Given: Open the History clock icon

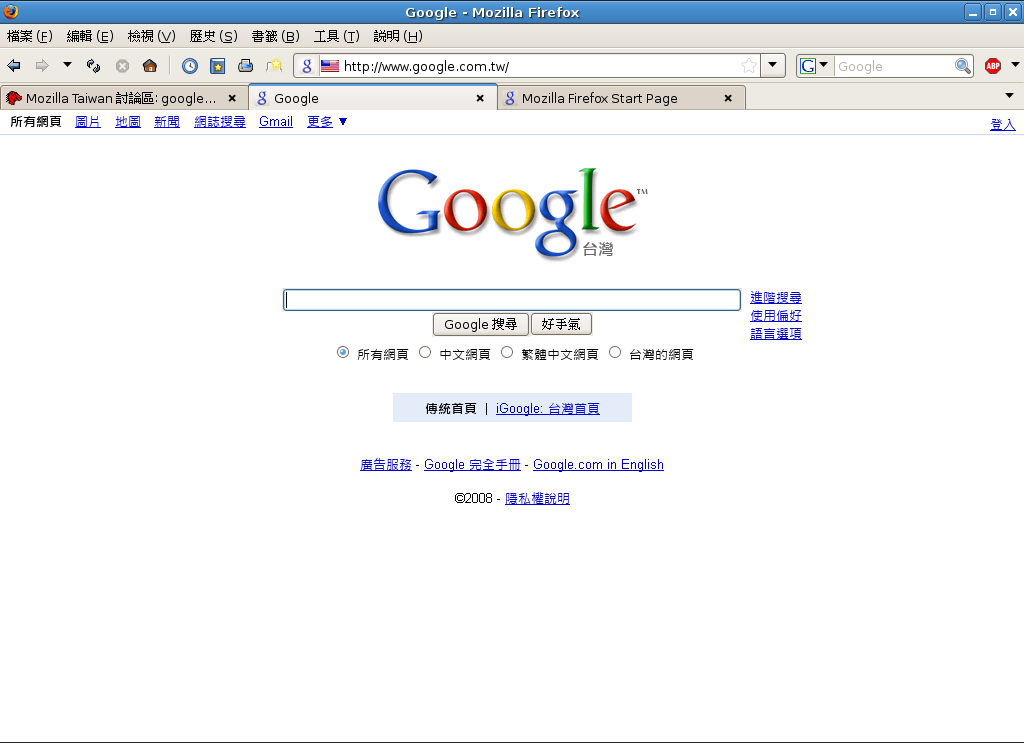Looking at the screenshot, I should 189,66.
